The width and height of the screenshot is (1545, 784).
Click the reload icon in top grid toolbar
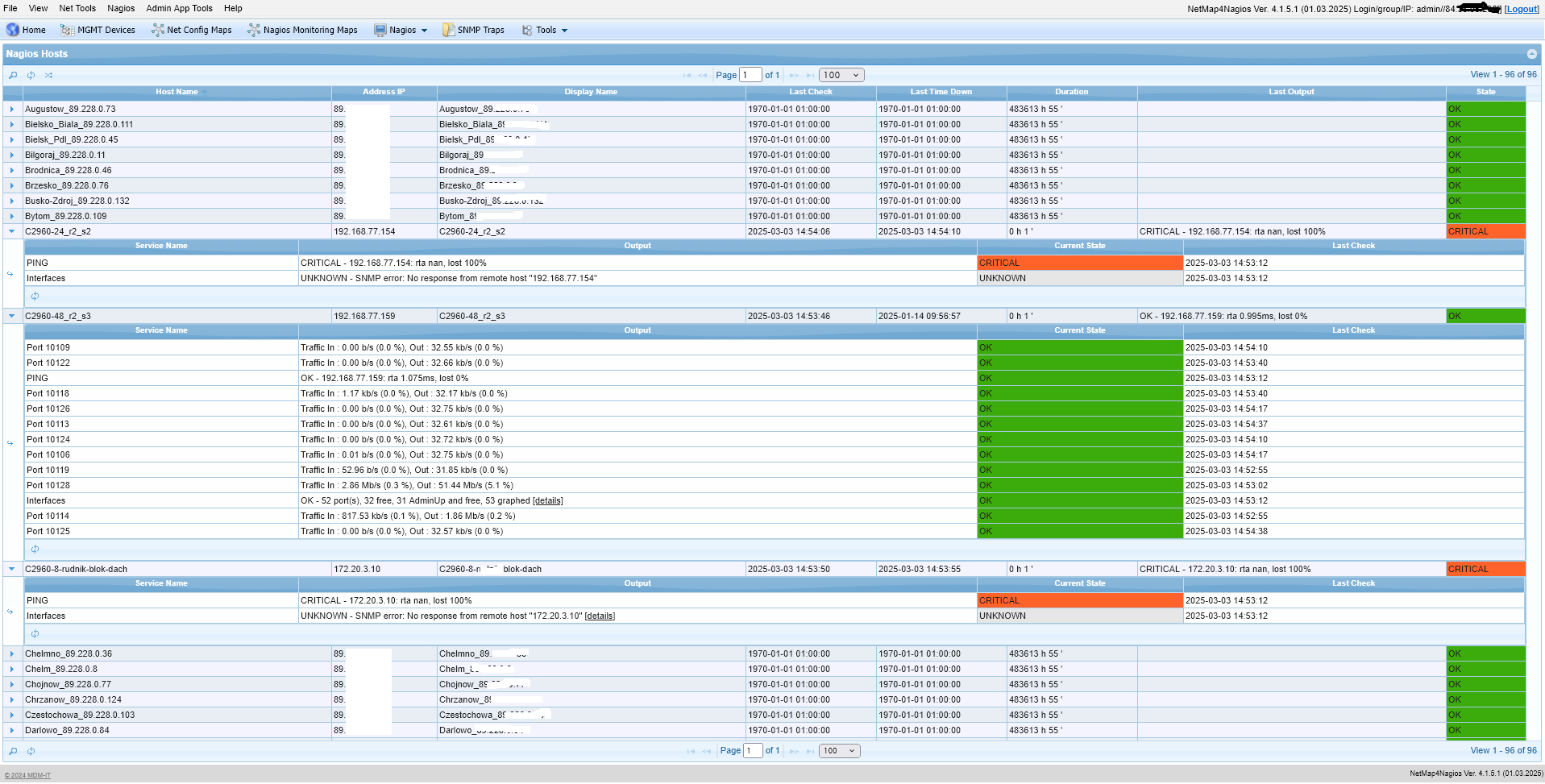tap(31, 75)
